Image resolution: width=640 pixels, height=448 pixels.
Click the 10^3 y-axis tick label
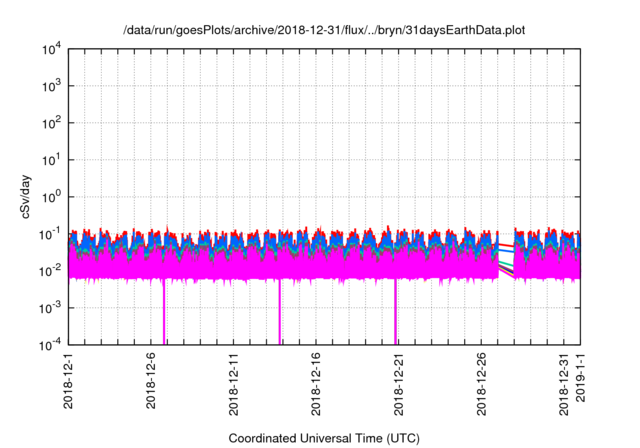52,86
